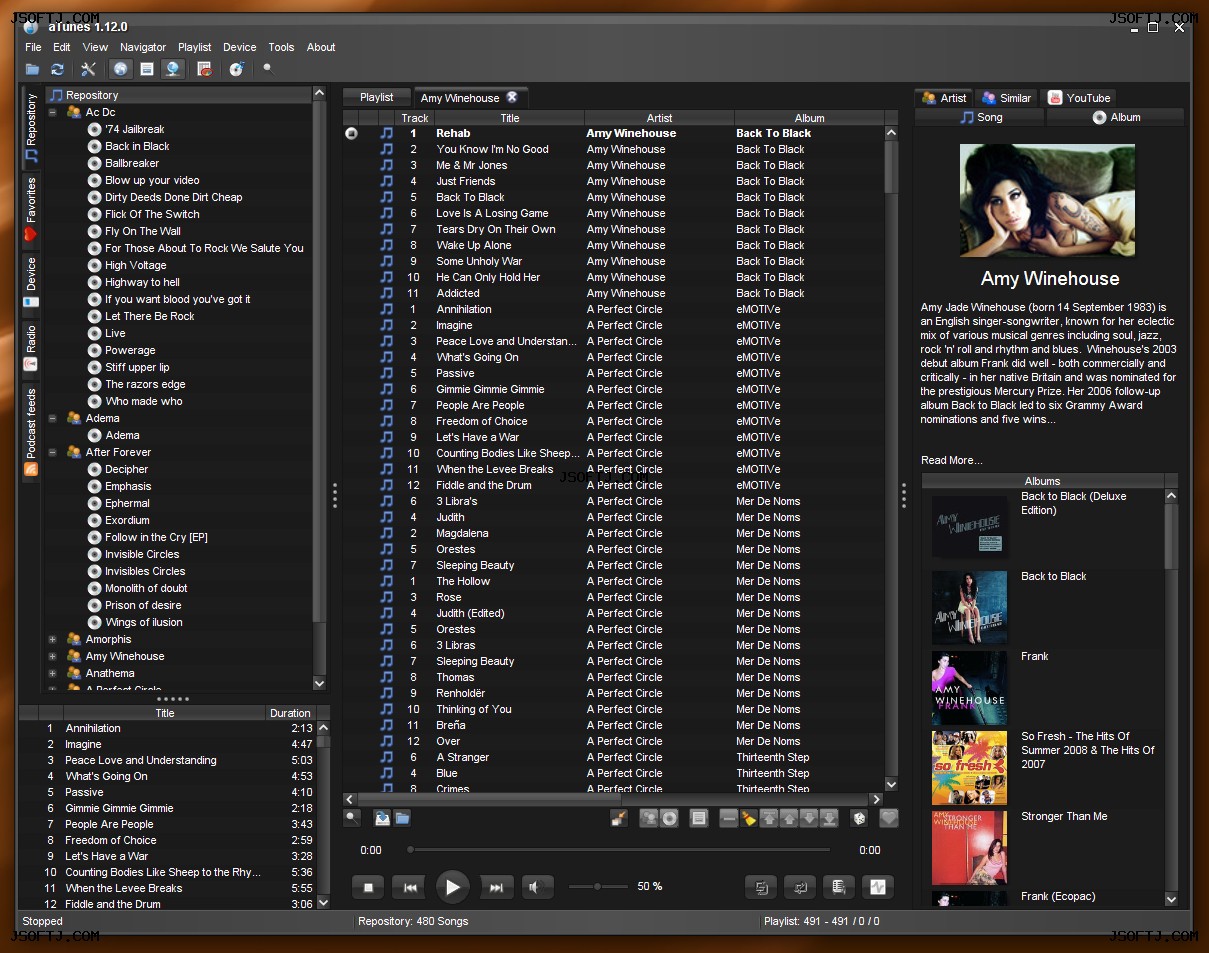Sort song list by Duration column header
The image size is (1209, 953).
(290, 713)
